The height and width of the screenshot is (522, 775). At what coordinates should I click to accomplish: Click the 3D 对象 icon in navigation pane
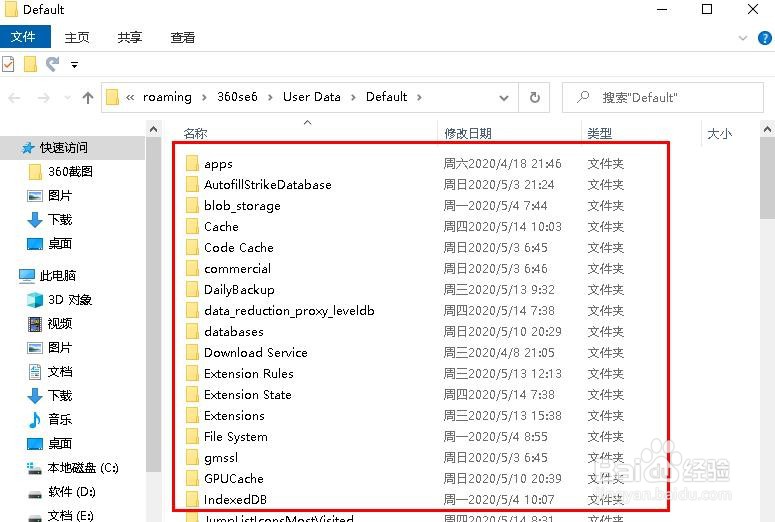tap(35, 300)
